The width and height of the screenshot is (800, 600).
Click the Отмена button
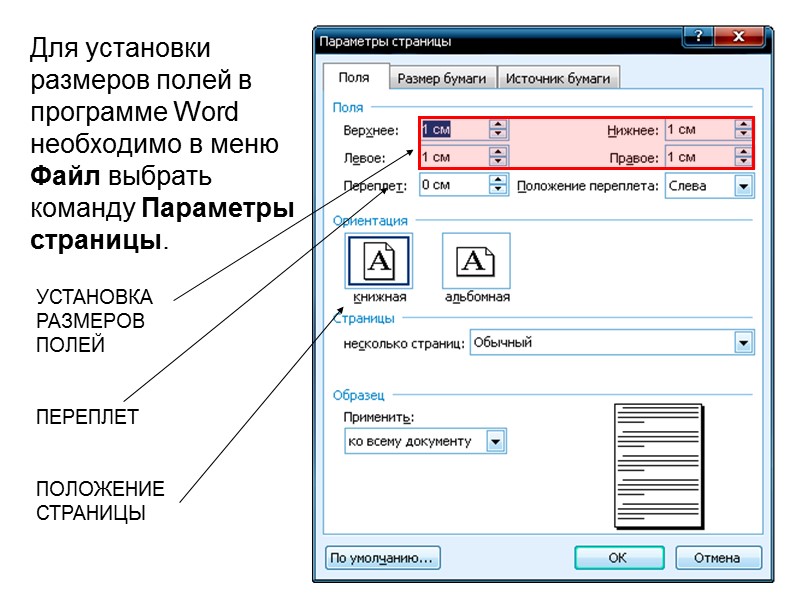coord(718,558)
